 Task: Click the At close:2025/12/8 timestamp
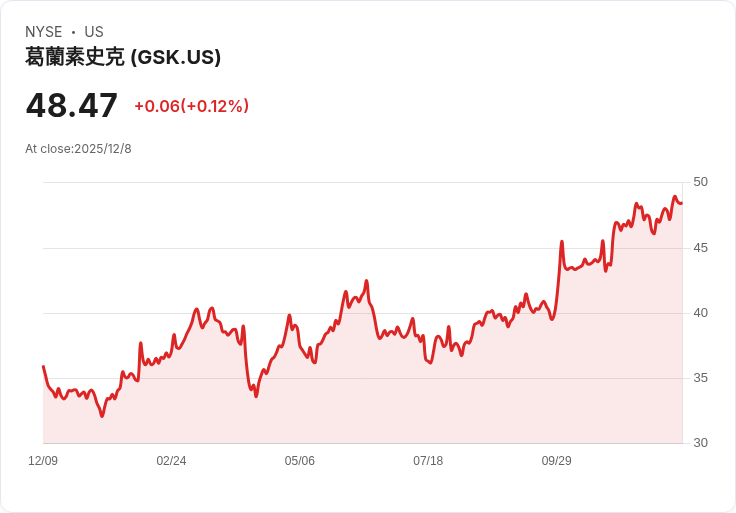tap(78, 149)
